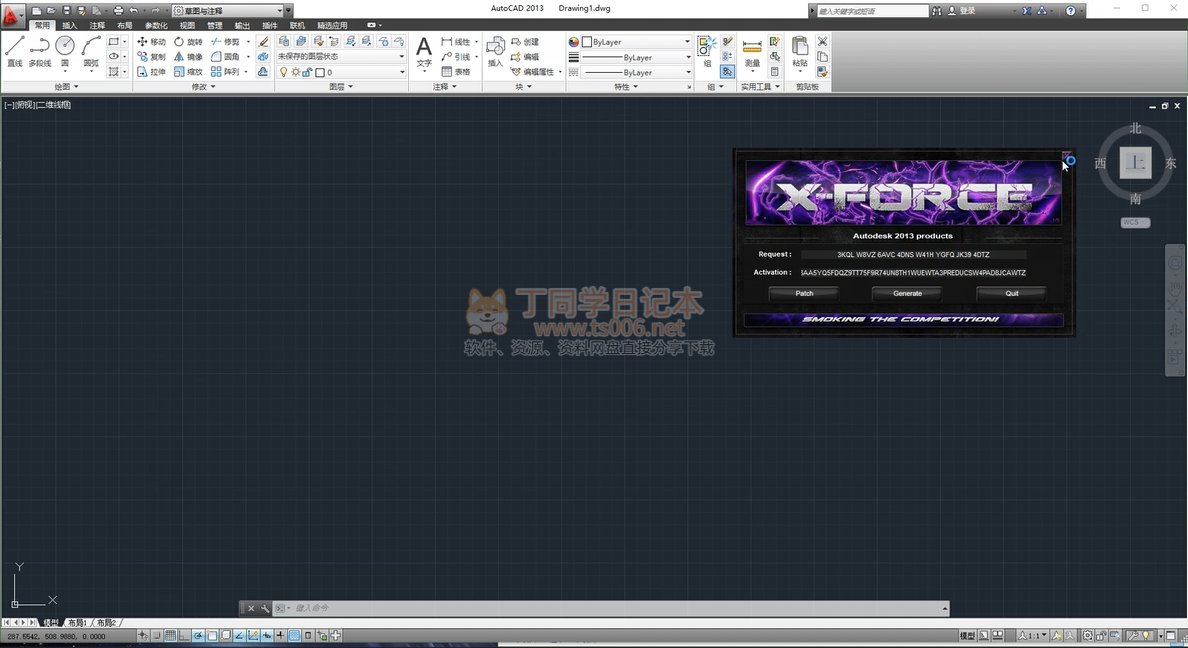1188x648 pixels.
Task: Select the 多段线 (Polyline) tool
Action: click(39, 50)
